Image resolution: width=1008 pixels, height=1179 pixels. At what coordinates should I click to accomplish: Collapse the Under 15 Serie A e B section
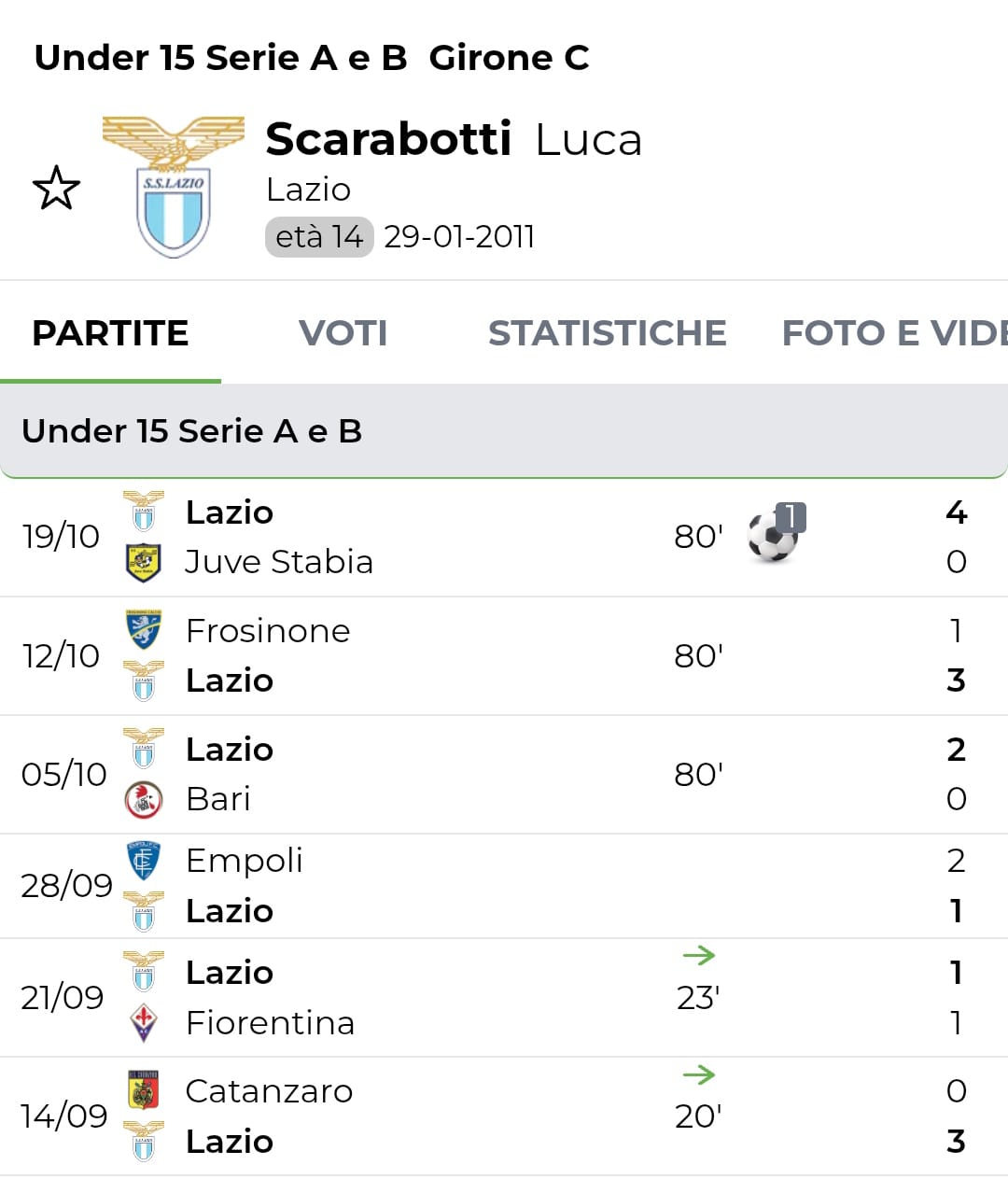click(504, 431)
